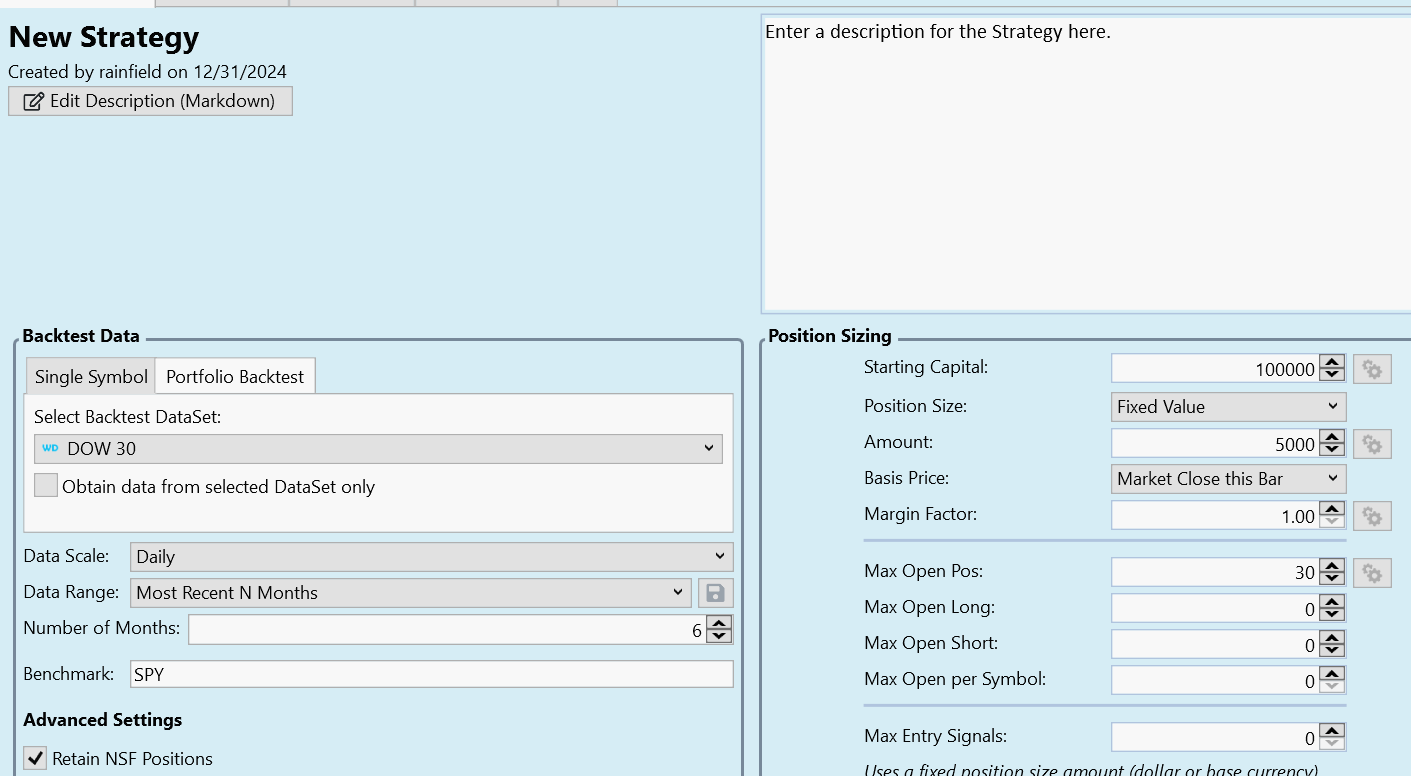Click save icon next to Data Range
The width and height of the screenshot is (1411, 776).
[715, 593]
